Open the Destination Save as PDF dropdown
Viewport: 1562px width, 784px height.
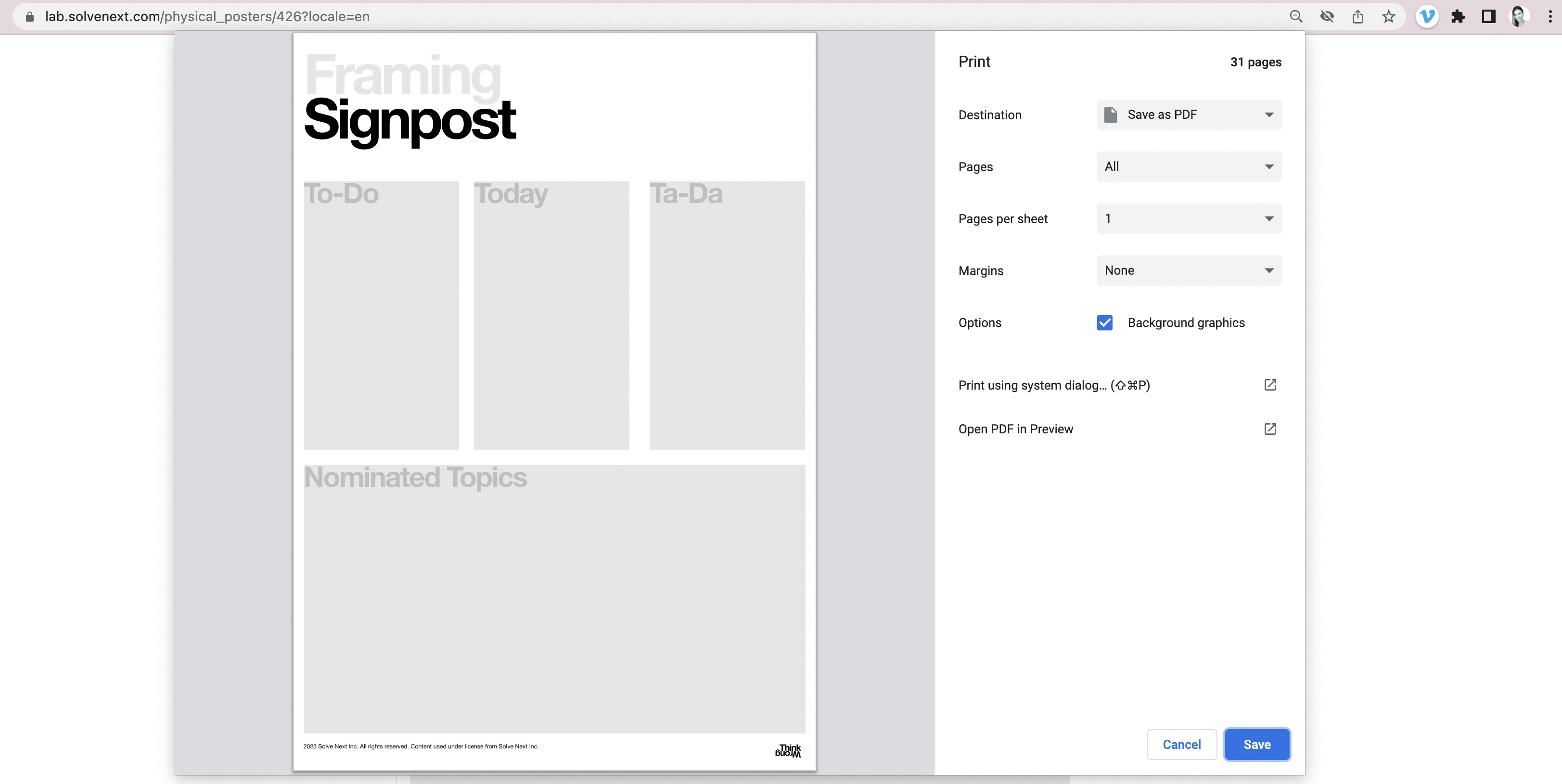[x=1189, y=114]
